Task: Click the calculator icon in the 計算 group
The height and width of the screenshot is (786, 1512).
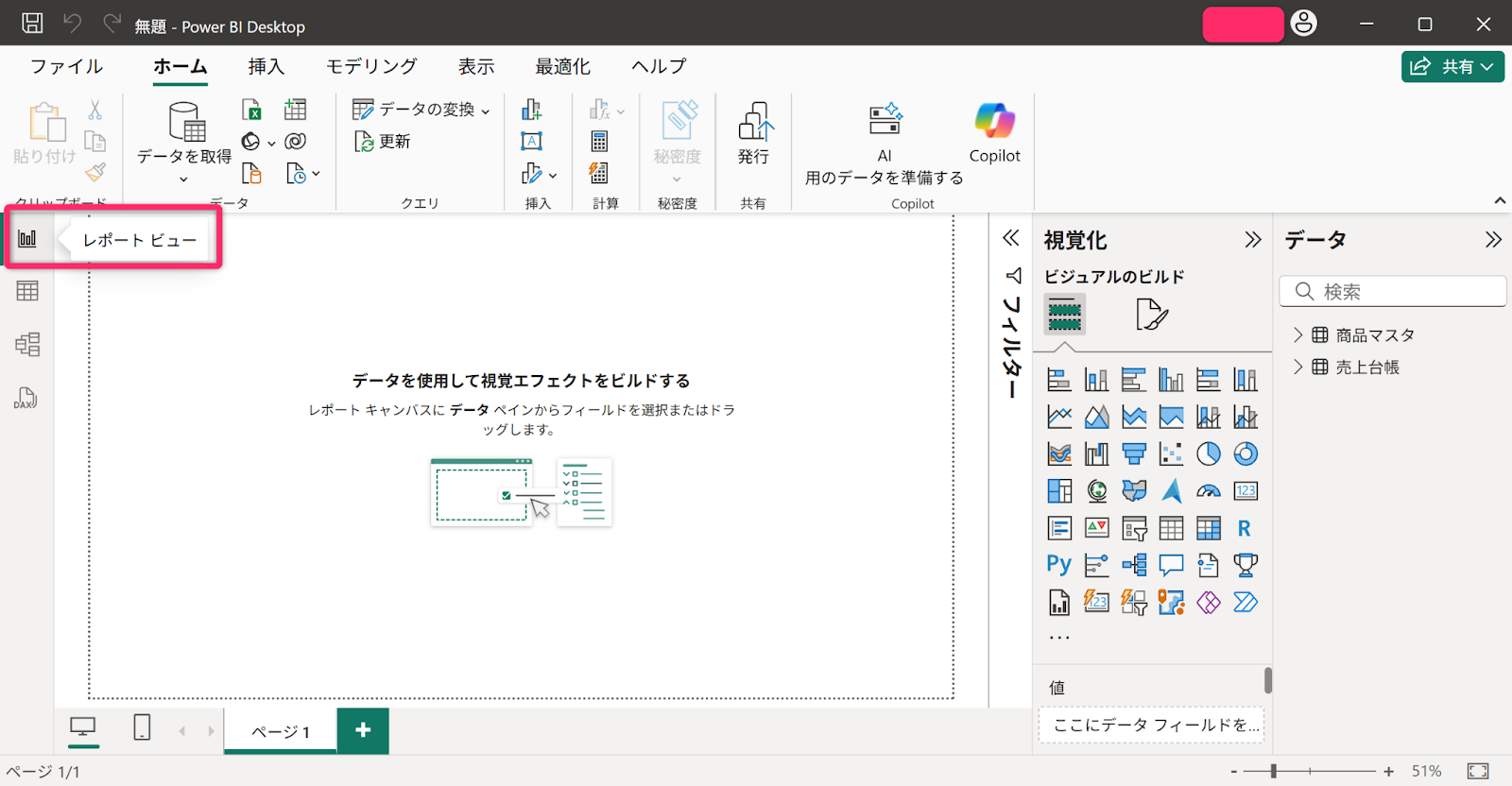Action: (599, 141)
